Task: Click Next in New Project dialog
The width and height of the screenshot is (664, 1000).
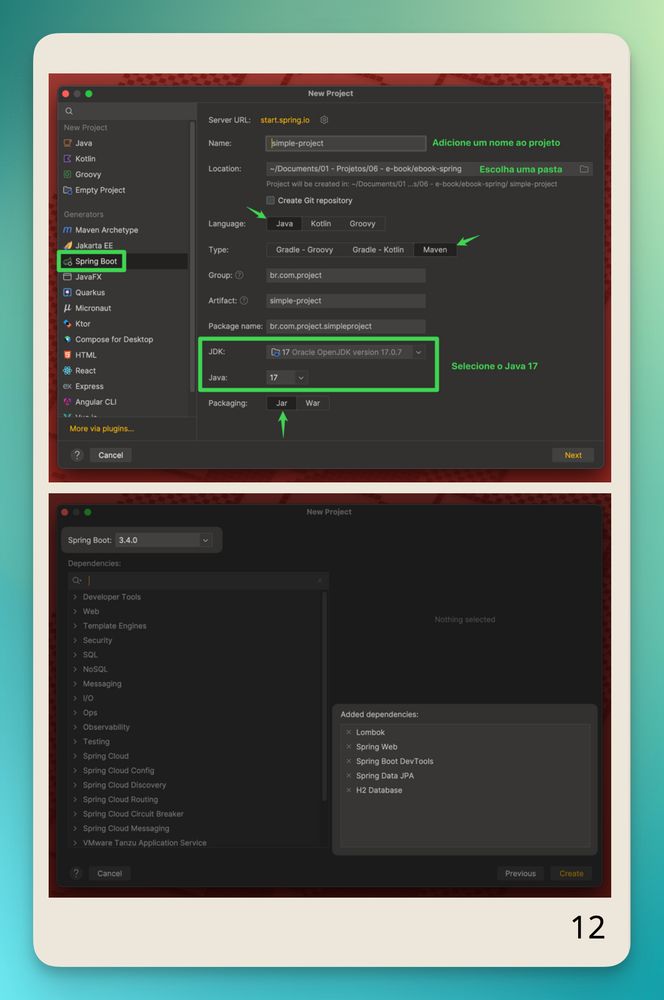Action: point(573,455)
